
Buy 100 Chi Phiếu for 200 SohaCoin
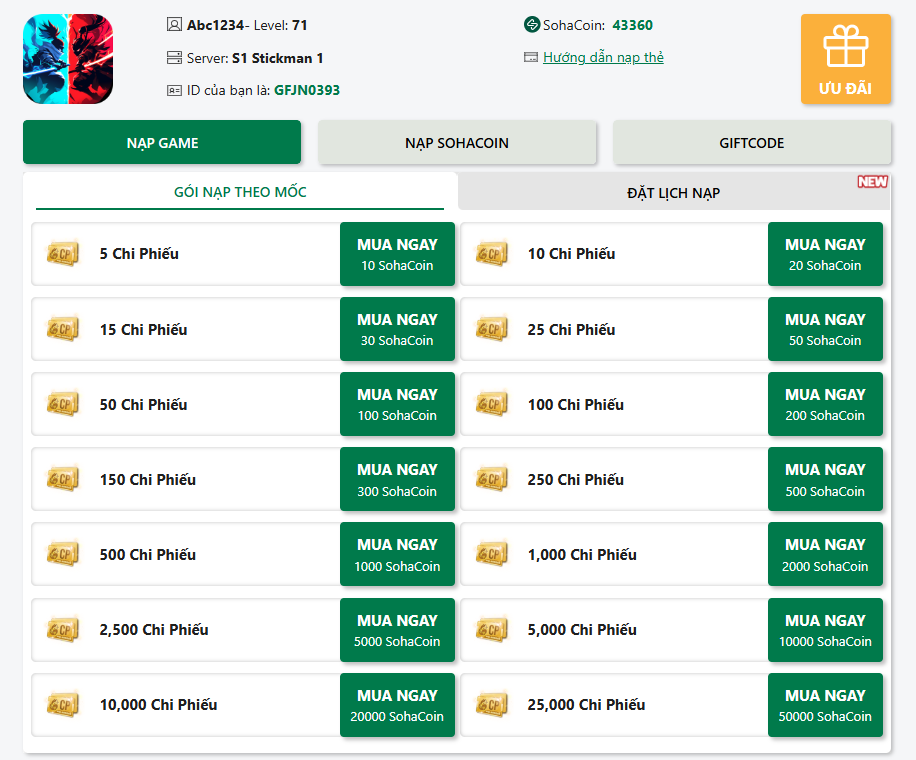pyautogui.click(x=825, y=404)
